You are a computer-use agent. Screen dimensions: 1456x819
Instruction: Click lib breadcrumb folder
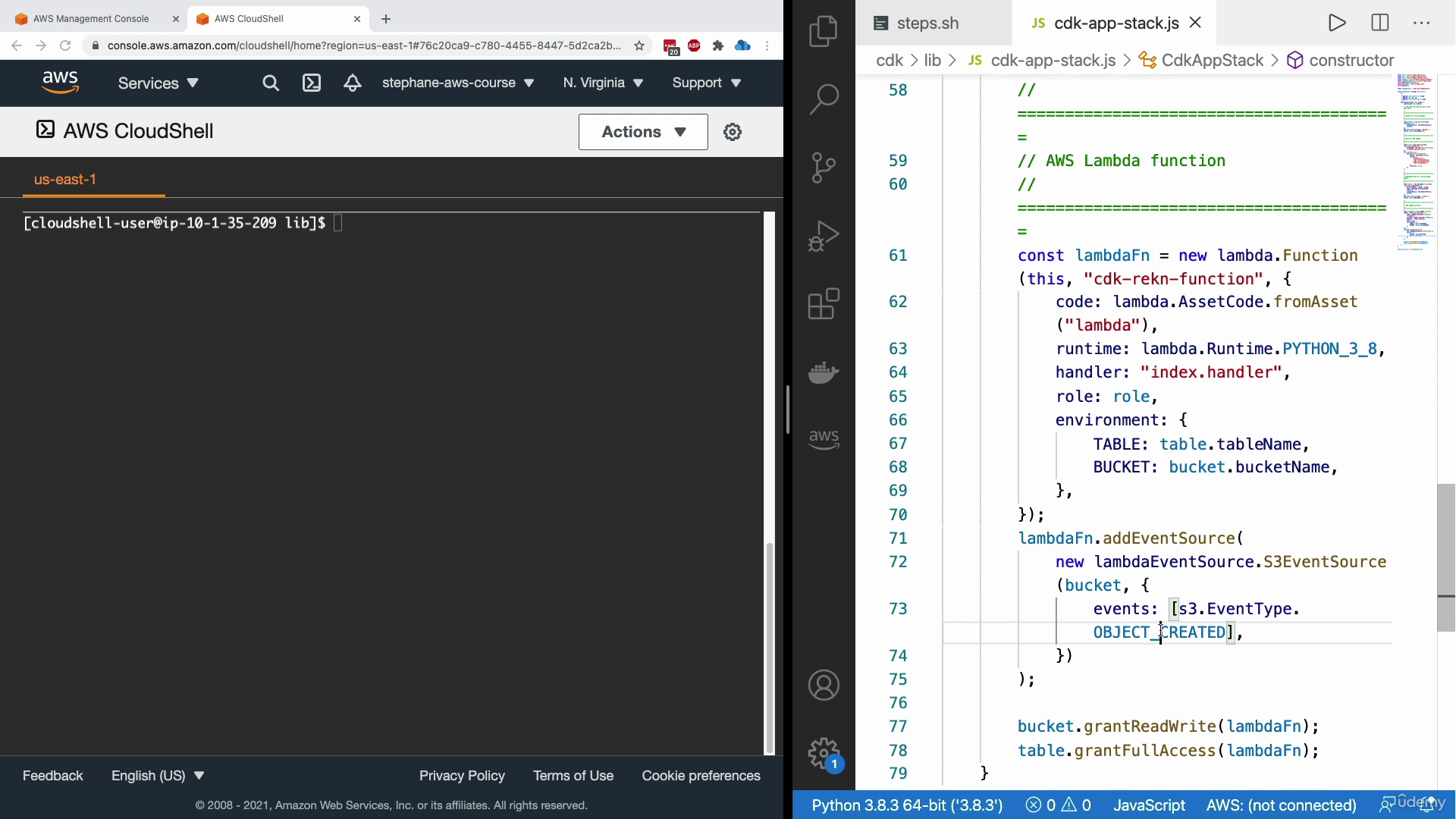[933, 61]
